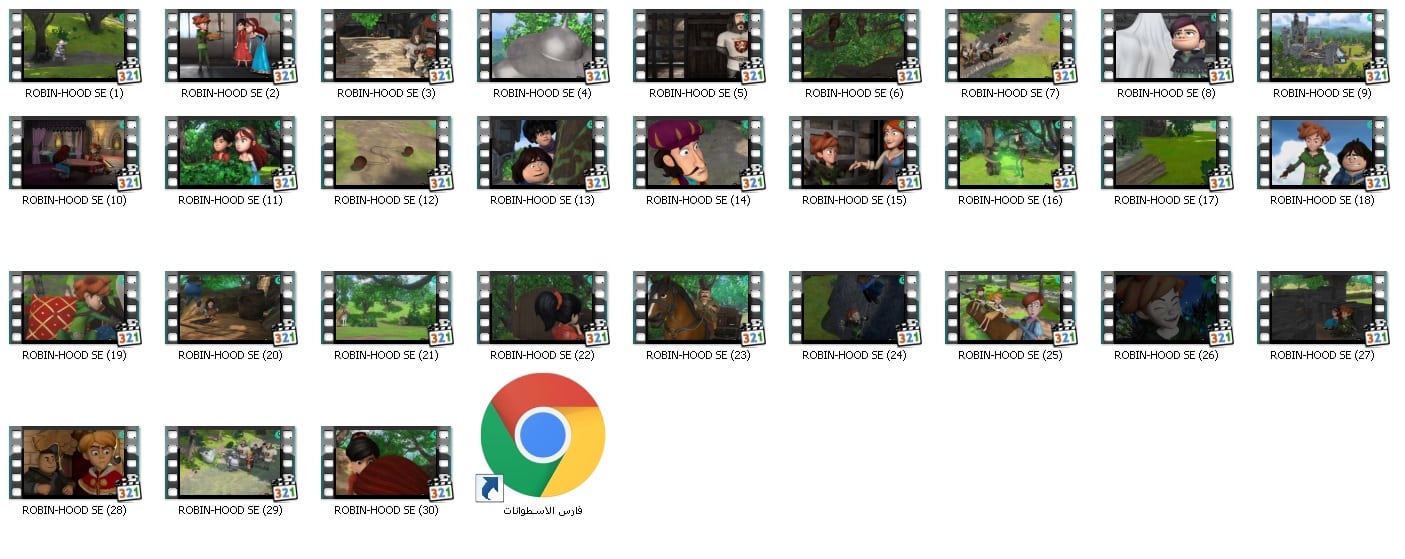Select the ROBIN-HOOD SE (4) video file icon

tap(542, 46)
